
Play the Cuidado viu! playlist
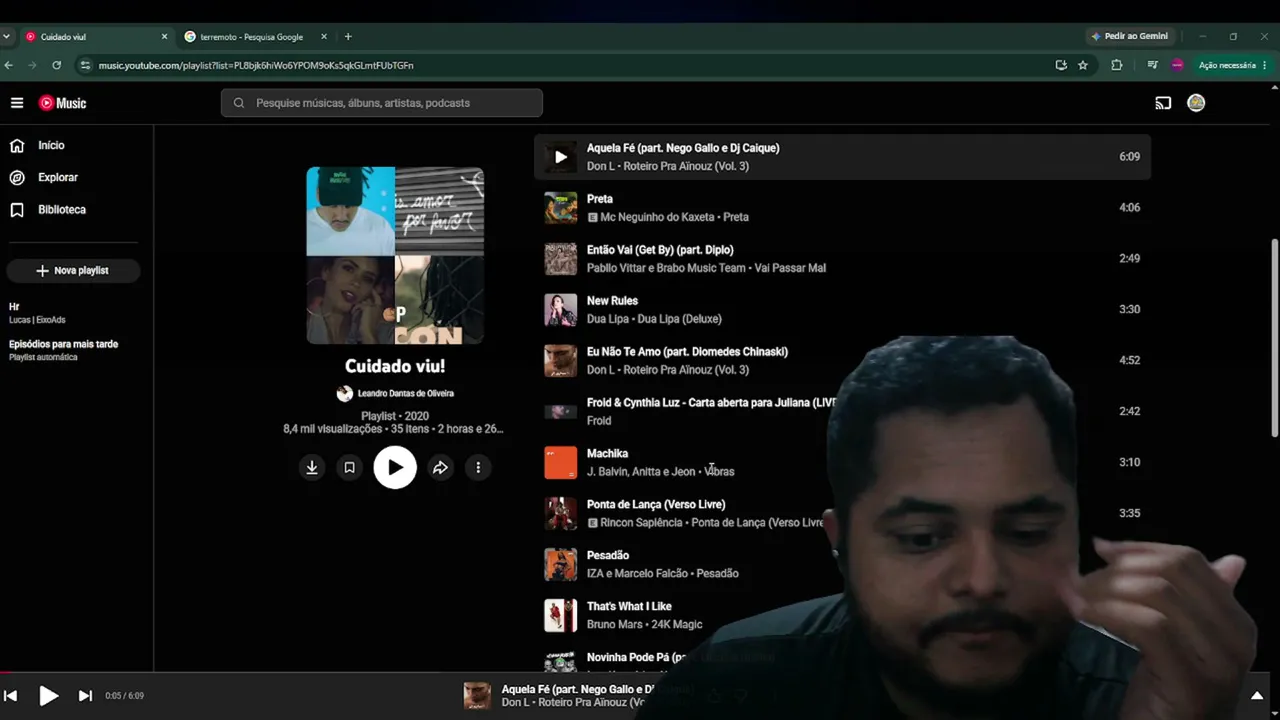395,467
